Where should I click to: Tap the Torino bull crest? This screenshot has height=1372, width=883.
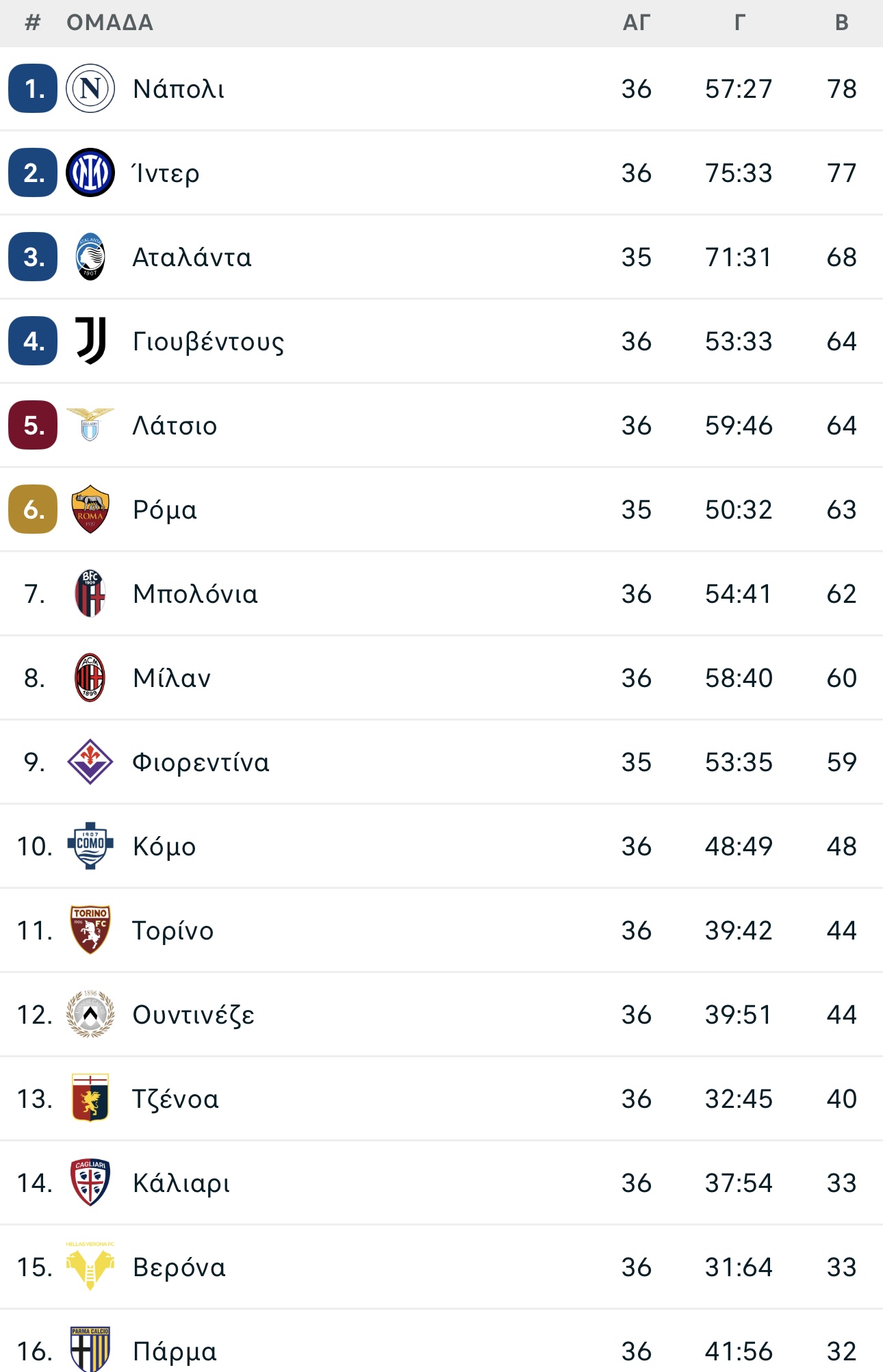[x=90, y=930]
